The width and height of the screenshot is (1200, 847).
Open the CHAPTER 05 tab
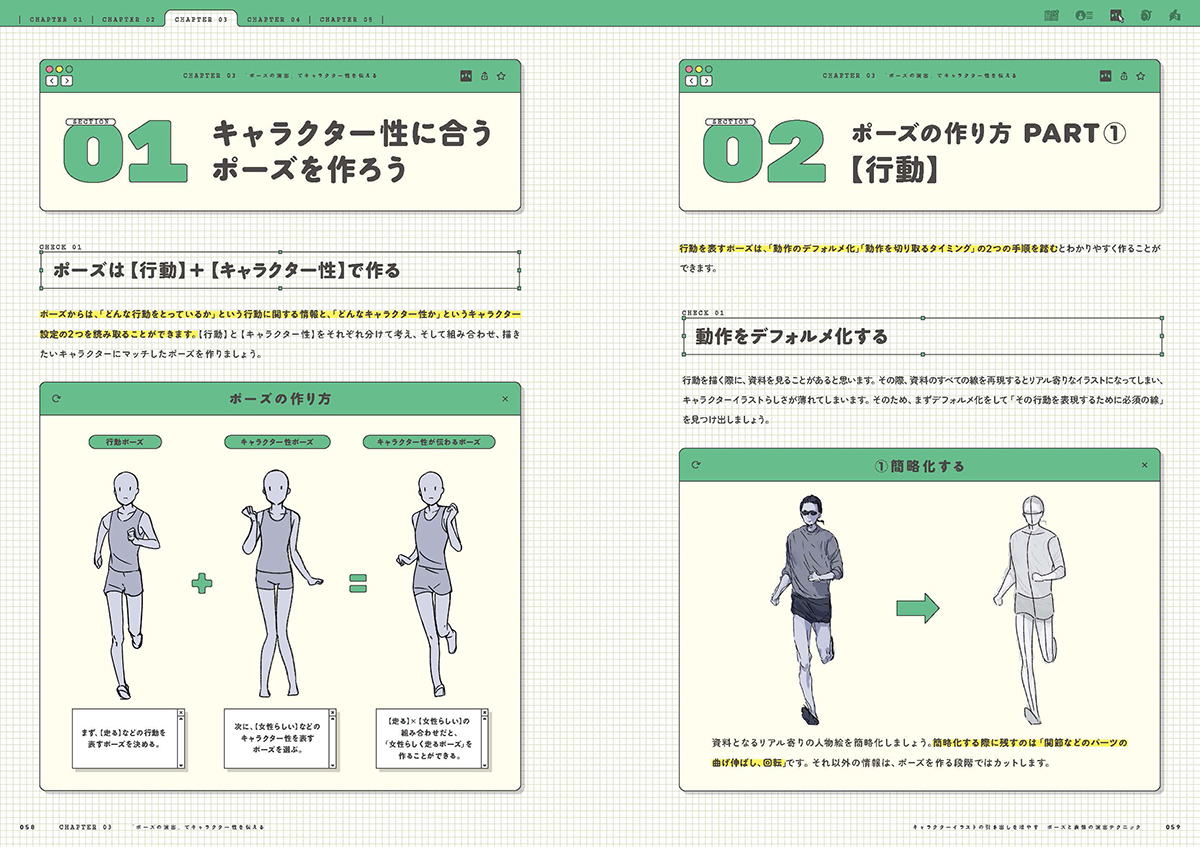point(347,19)
